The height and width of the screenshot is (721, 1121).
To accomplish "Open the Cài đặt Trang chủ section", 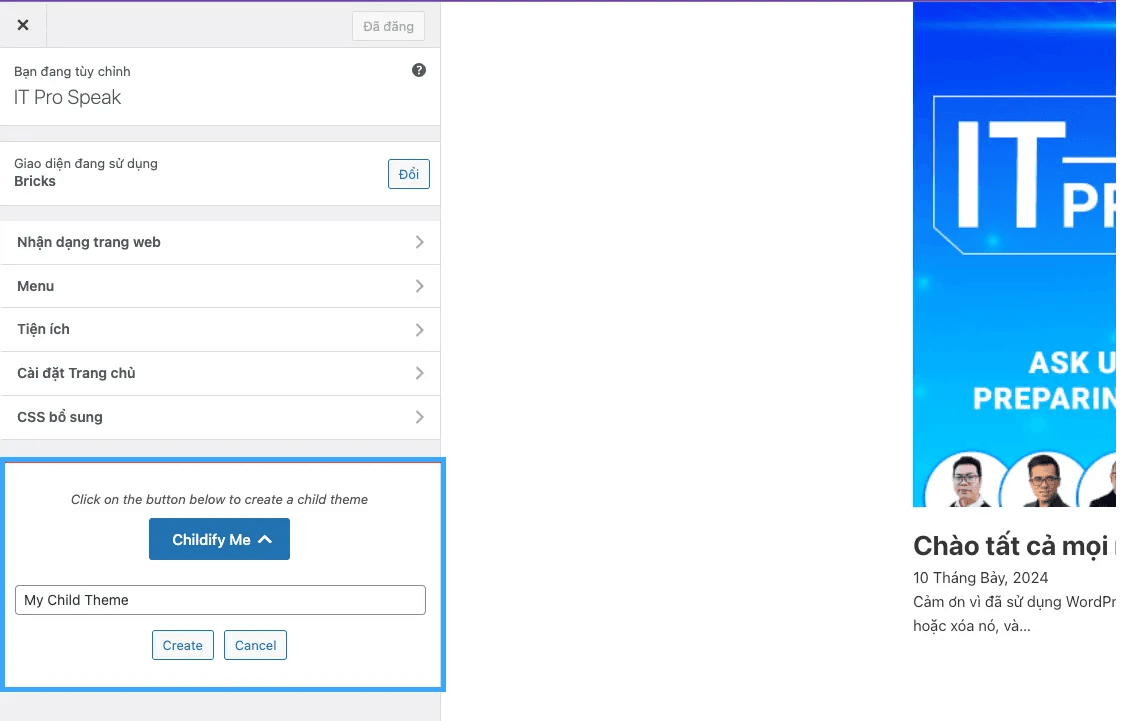I will click(220, 373).
